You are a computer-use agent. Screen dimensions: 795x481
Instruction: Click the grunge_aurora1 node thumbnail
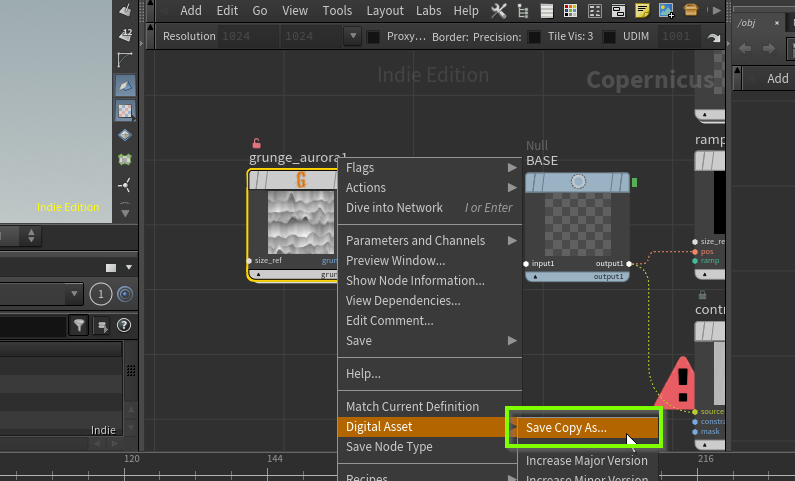[x=298, y=221]
